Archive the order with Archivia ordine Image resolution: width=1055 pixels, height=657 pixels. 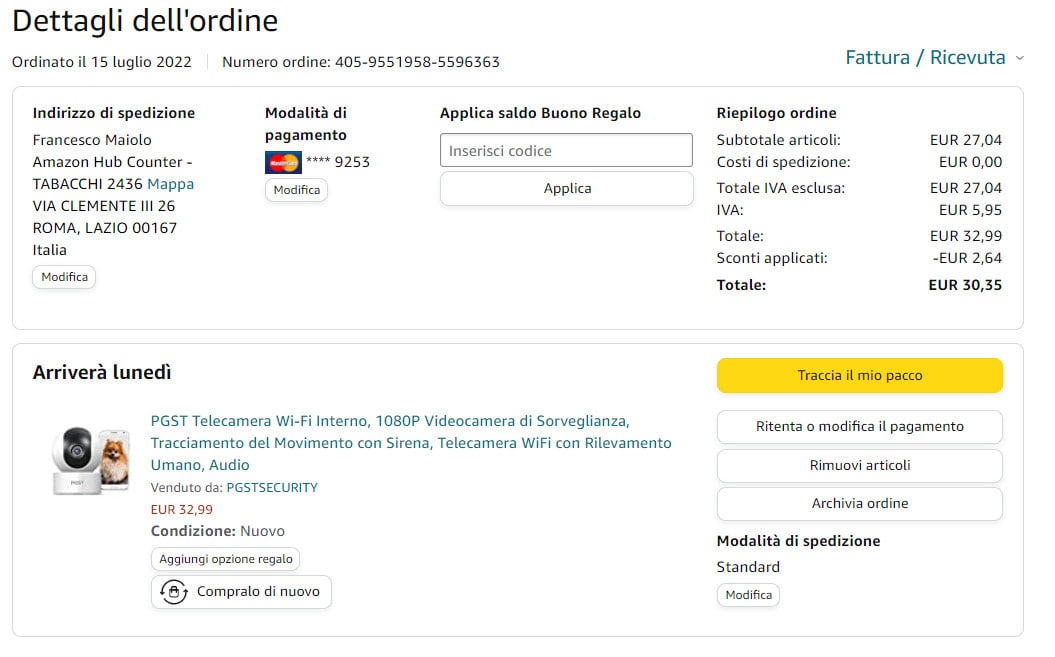click(859, 504)
